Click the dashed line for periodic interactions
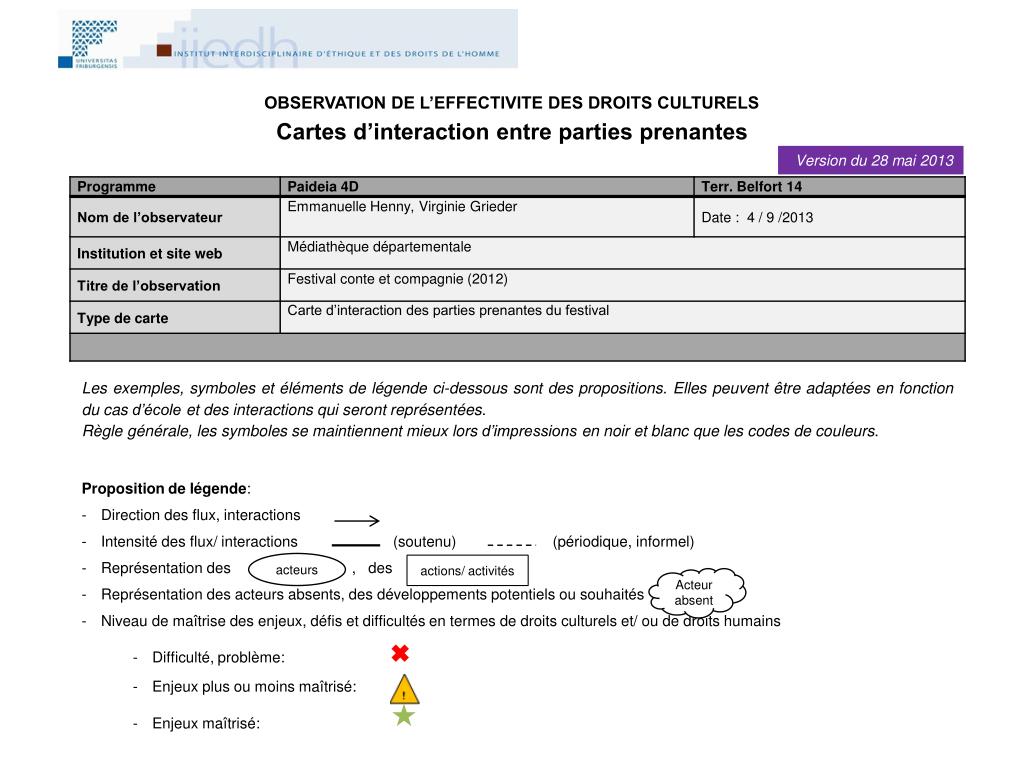 [x=512, y=545]
